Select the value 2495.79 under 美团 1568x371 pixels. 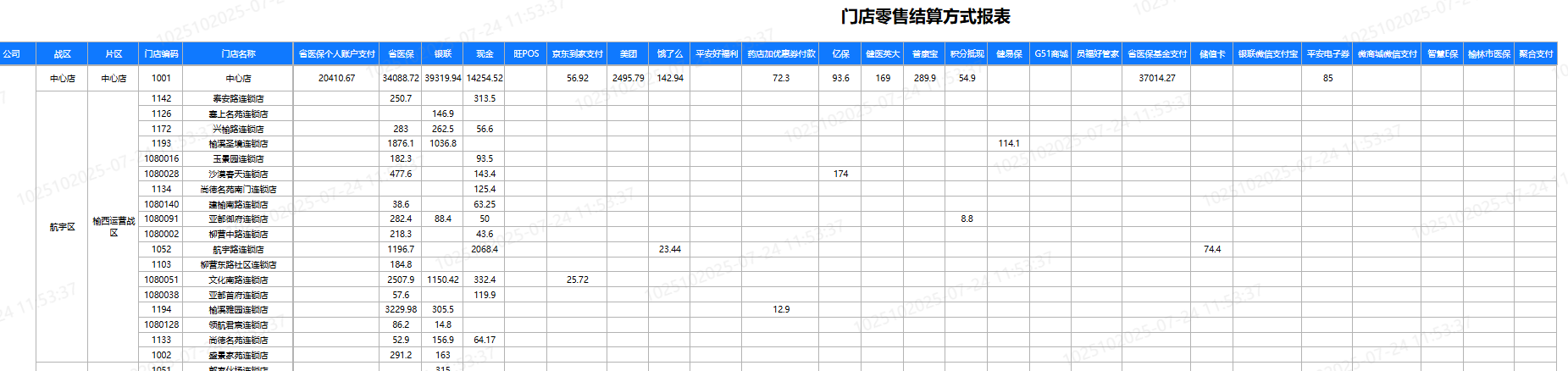628,78
